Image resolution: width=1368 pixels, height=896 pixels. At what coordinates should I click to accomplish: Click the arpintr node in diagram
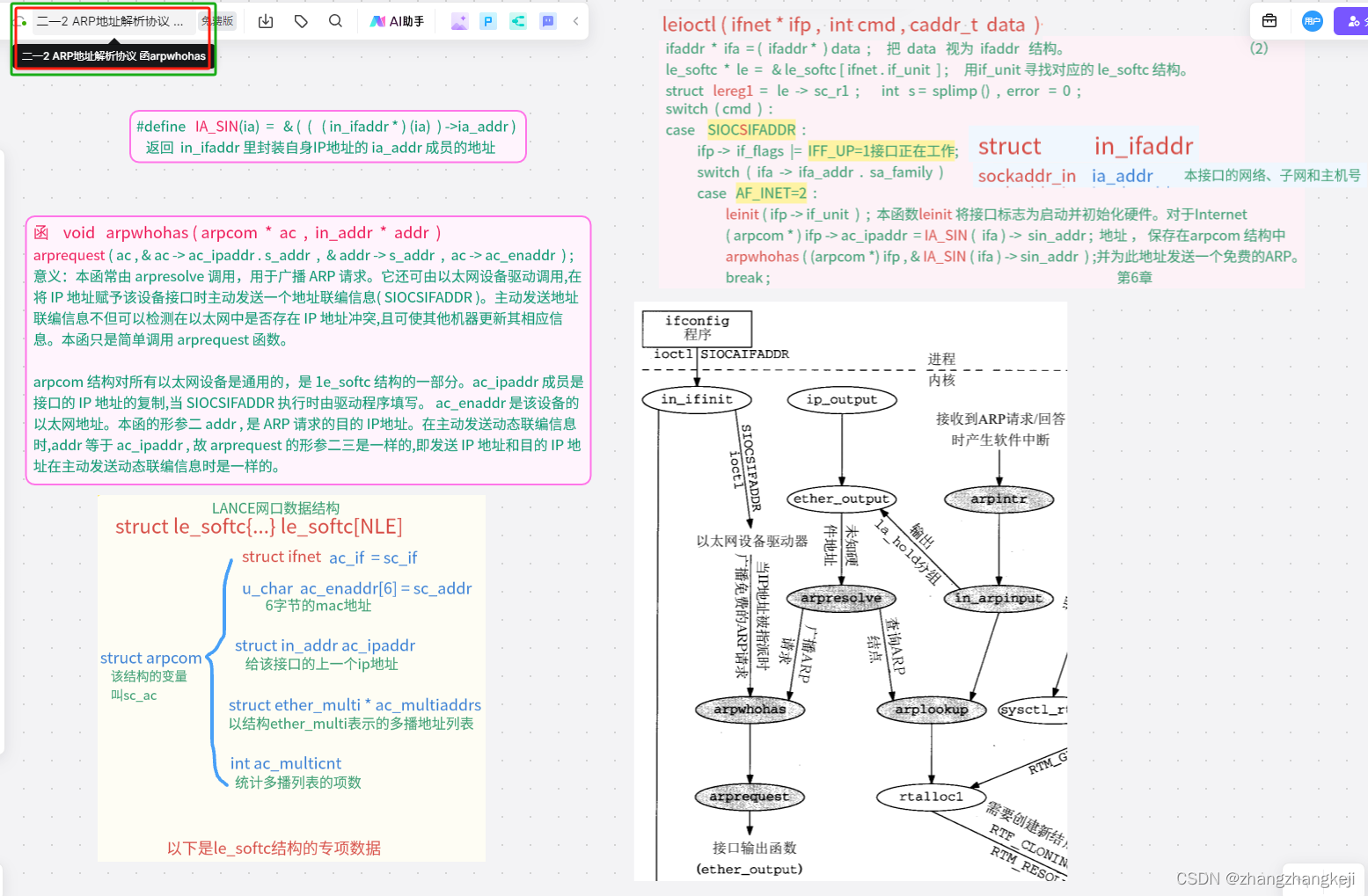coord(999,499)
